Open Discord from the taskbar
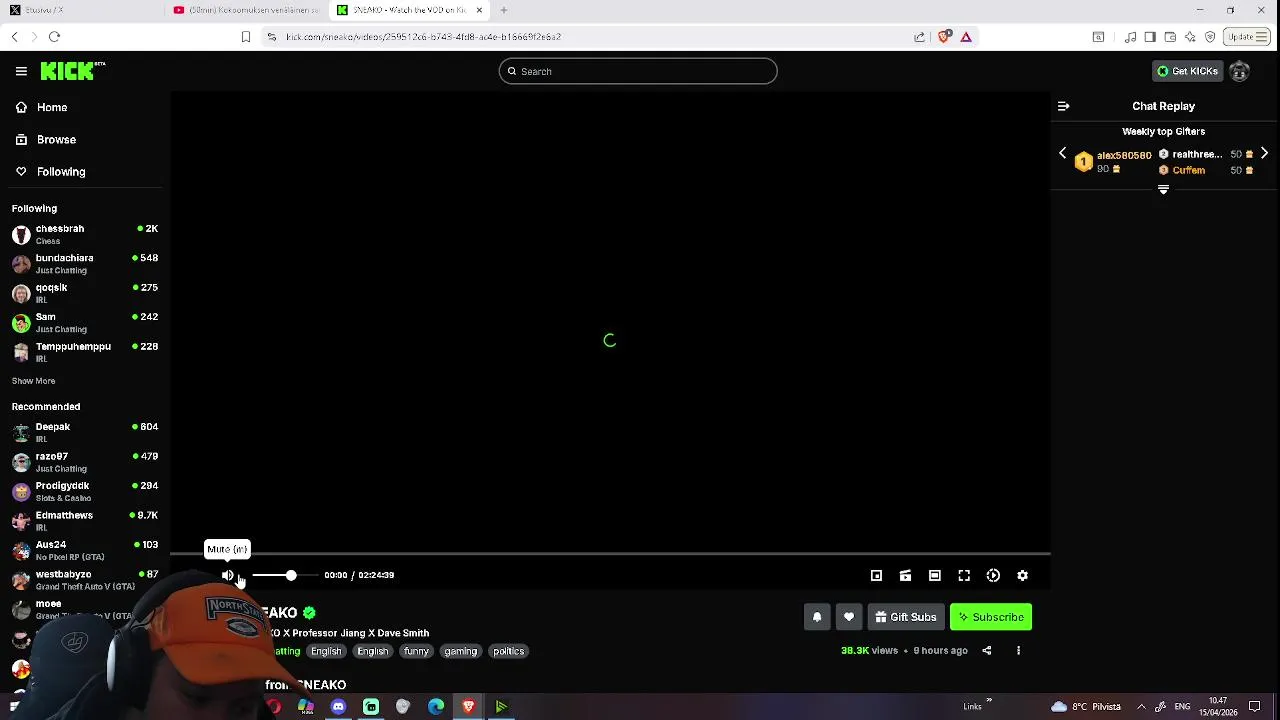Viewport: 1280px width, 720px height. [338, 707]
